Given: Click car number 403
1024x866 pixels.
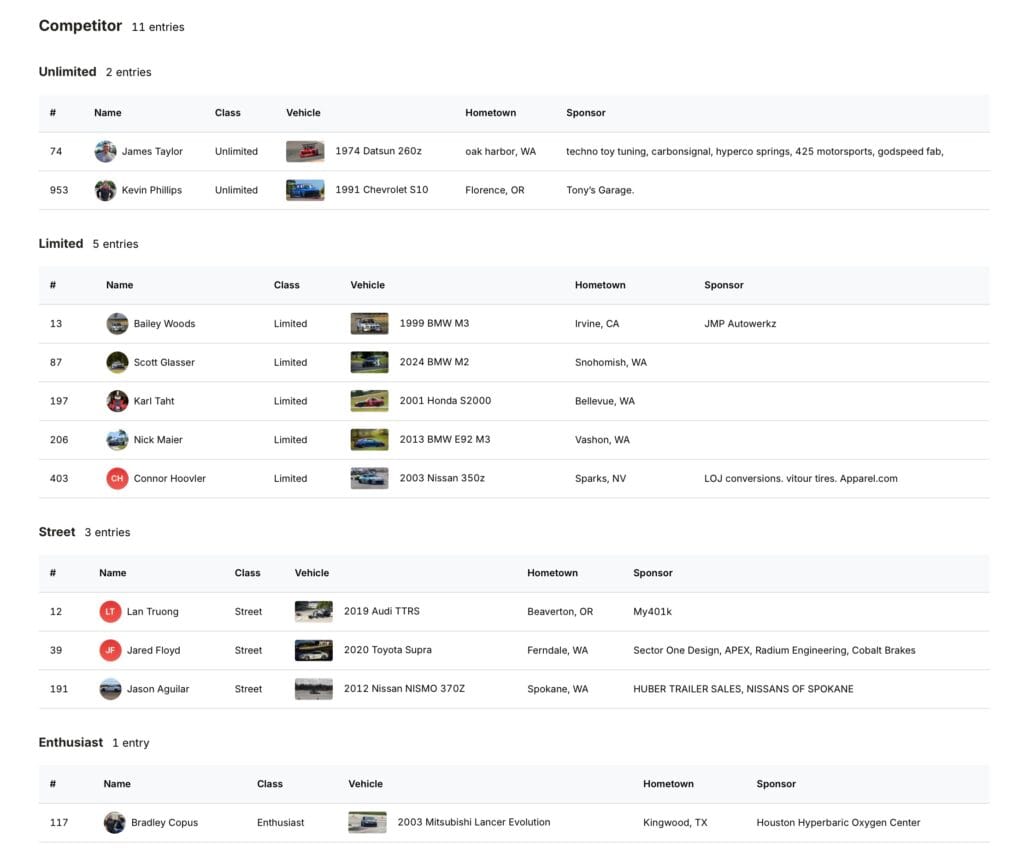Looking at the screenshot, I should 59,479.
